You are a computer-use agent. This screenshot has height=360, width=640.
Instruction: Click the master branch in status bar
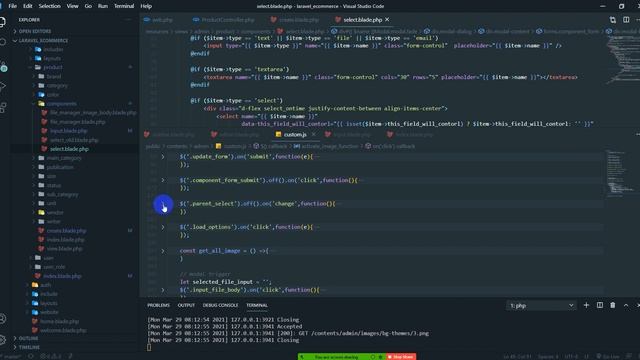(x=11, y=356)
